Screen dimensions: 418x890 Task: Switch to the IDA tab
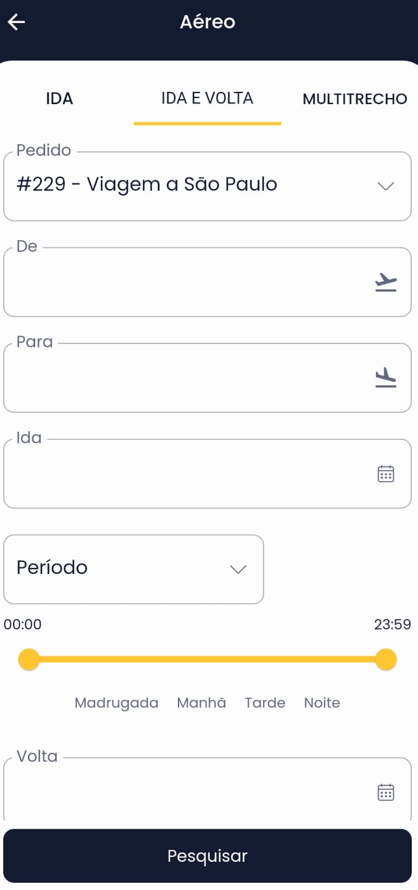pyautogui.click(x=60, y=99)
